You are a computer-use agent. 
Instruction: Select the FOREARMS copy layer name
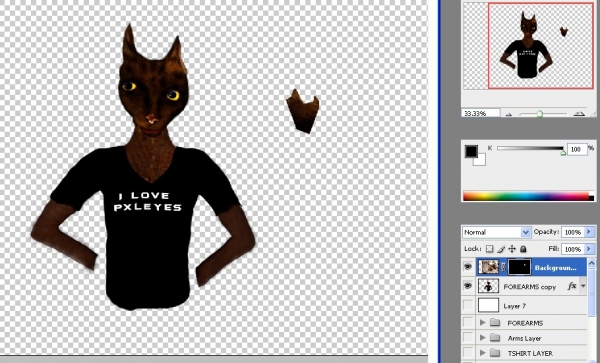(530, 286)
